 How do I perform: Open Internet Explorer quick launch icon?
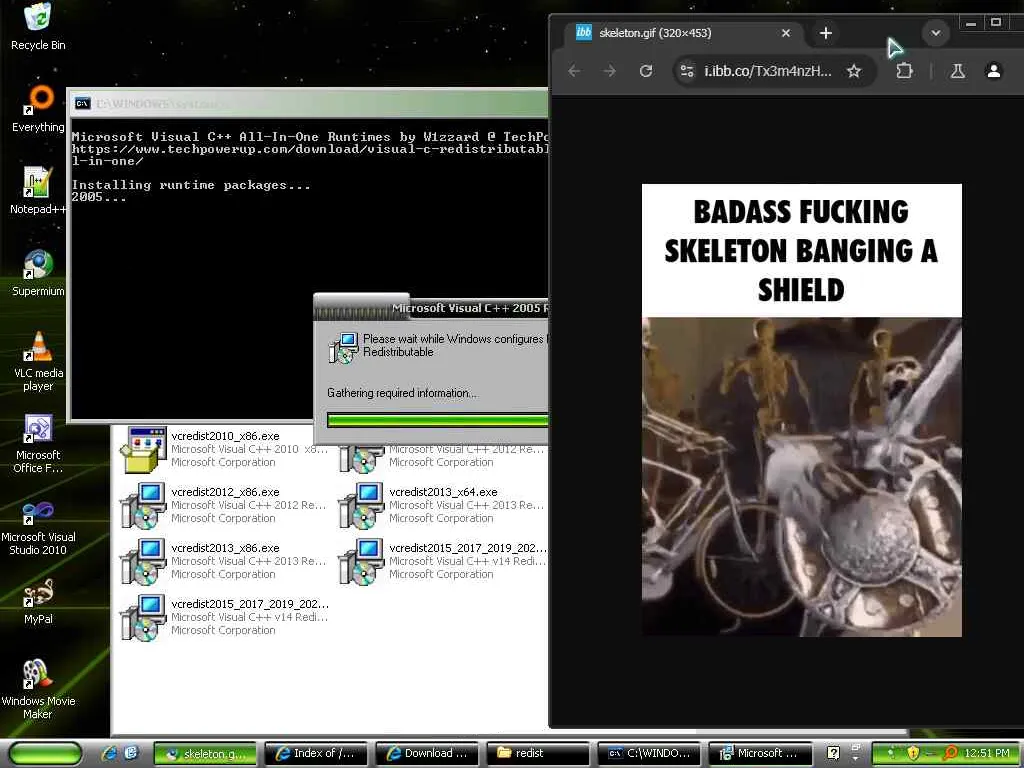(109, 753)
